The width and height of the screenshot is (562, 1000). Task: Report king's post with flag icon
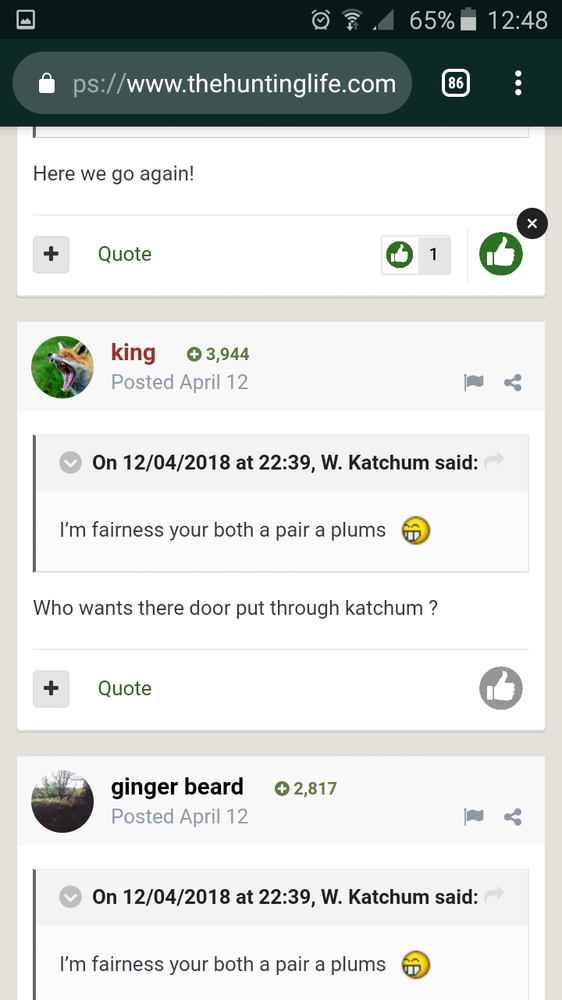[x=473, y=383]
